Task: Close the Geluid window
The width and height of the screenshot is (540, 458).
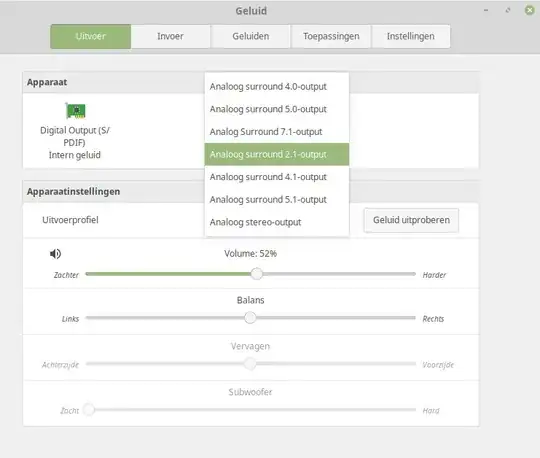Action: pos(530,10)
